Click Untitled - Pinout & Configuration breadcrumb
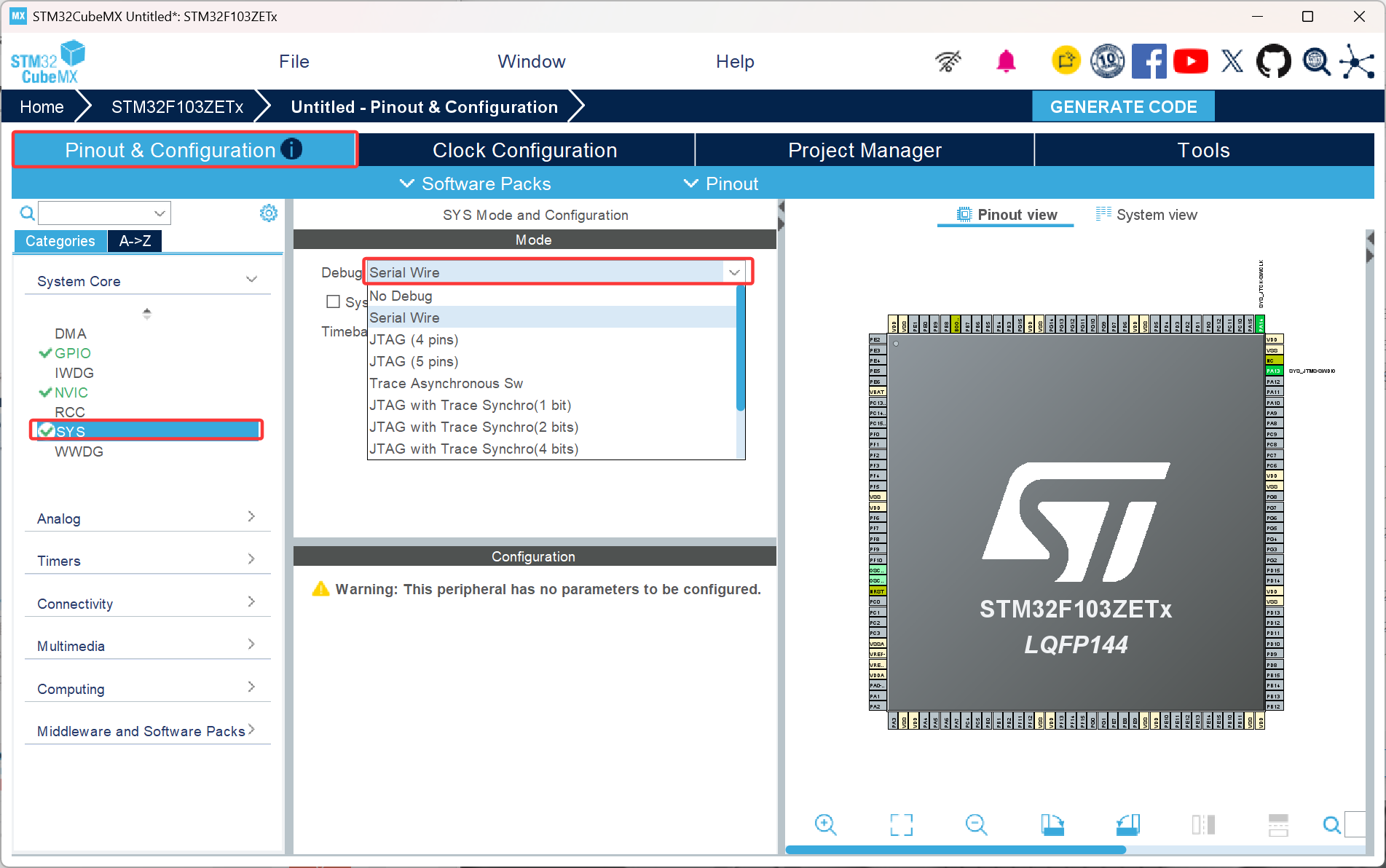 [425, 107]
